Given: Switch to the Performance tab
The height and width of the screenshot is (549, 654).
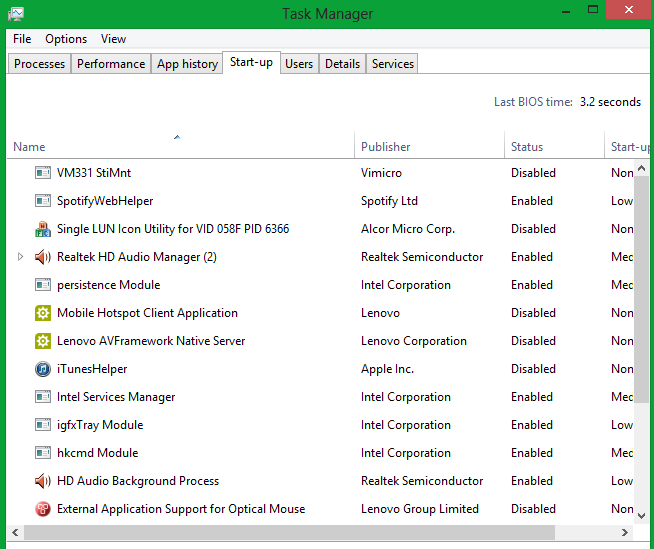Looking at the screenshot, I should coord(111,64).
